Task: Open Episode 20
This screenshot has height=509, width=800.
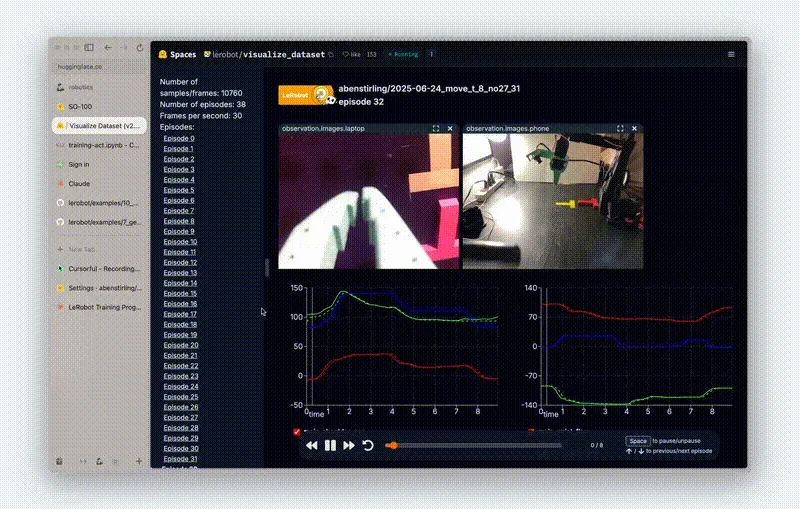Action: pos(181,345)
